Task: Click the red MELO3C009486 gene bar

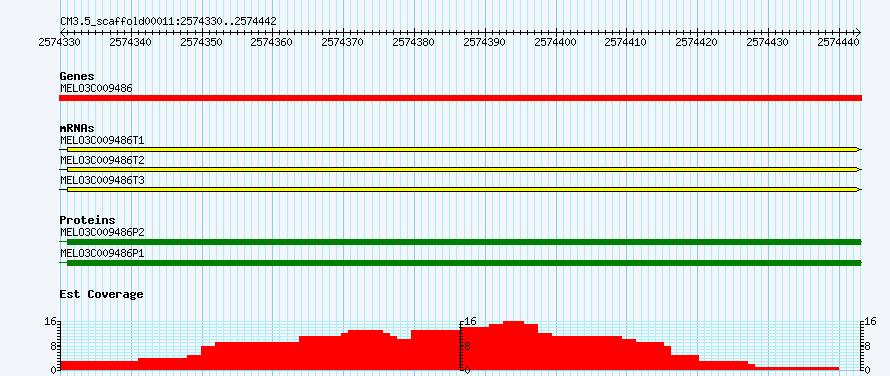Action: click(x=460, y=98)
